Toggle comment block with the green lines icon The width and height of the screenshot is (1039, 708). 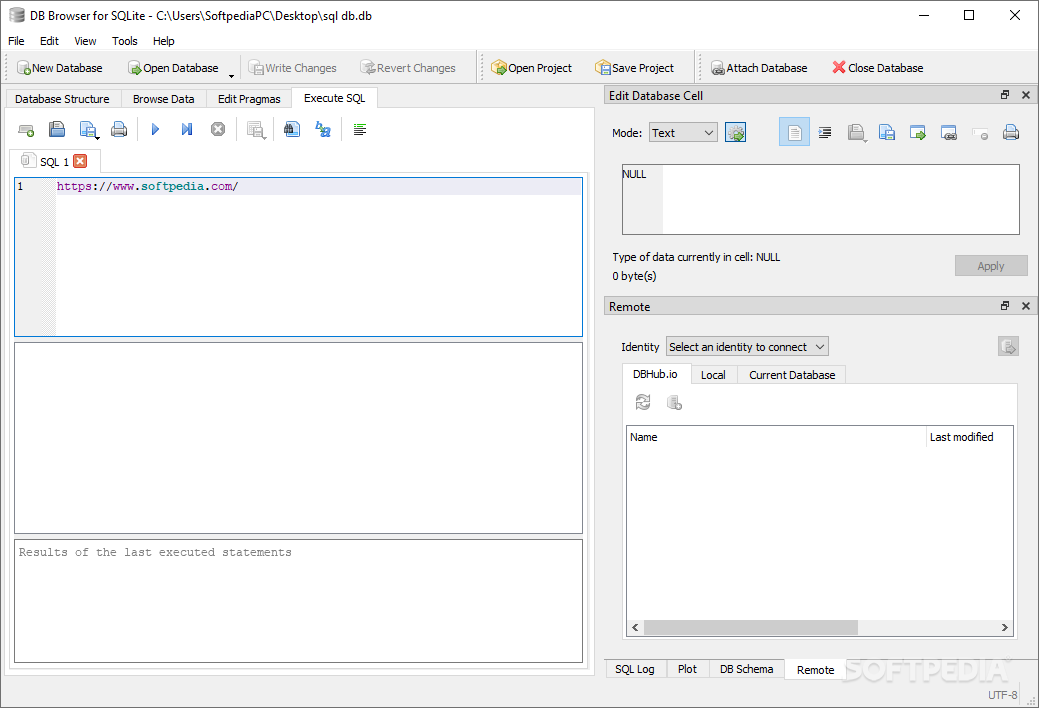click(x=360, y=129)
